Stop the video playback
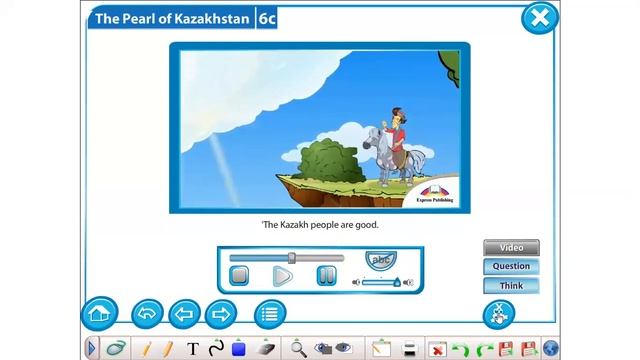This screenshot has width=640, height=360. [x=239, y=276]
